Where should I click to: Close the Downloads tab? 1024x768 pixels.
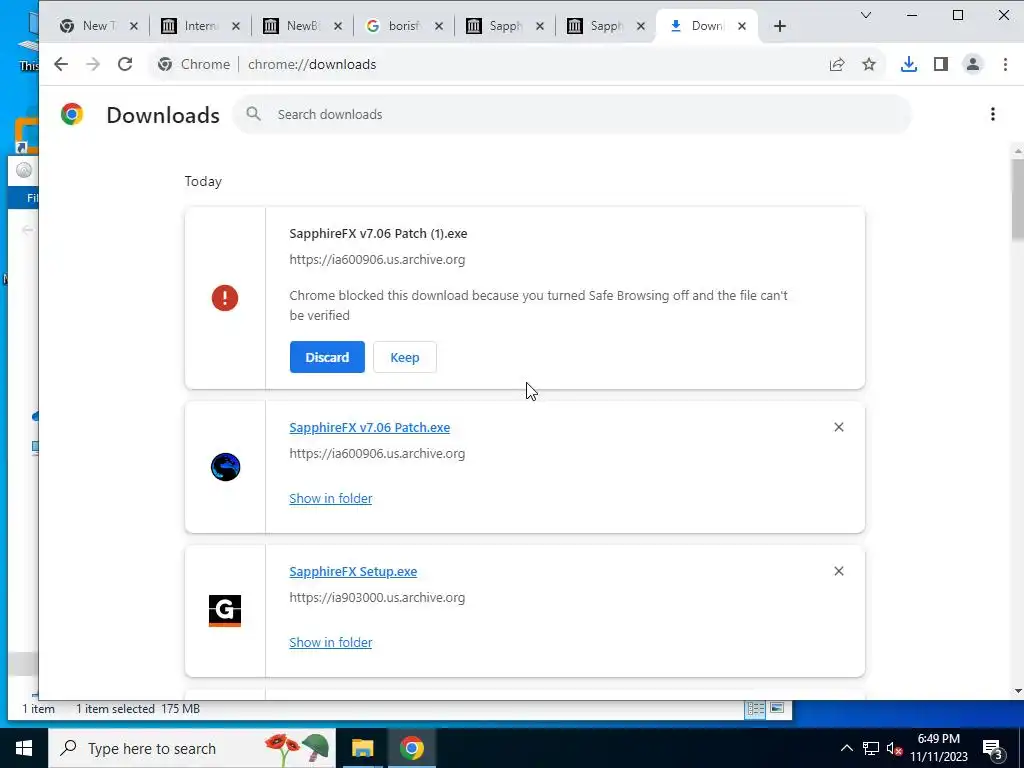(x=742, y=26)
